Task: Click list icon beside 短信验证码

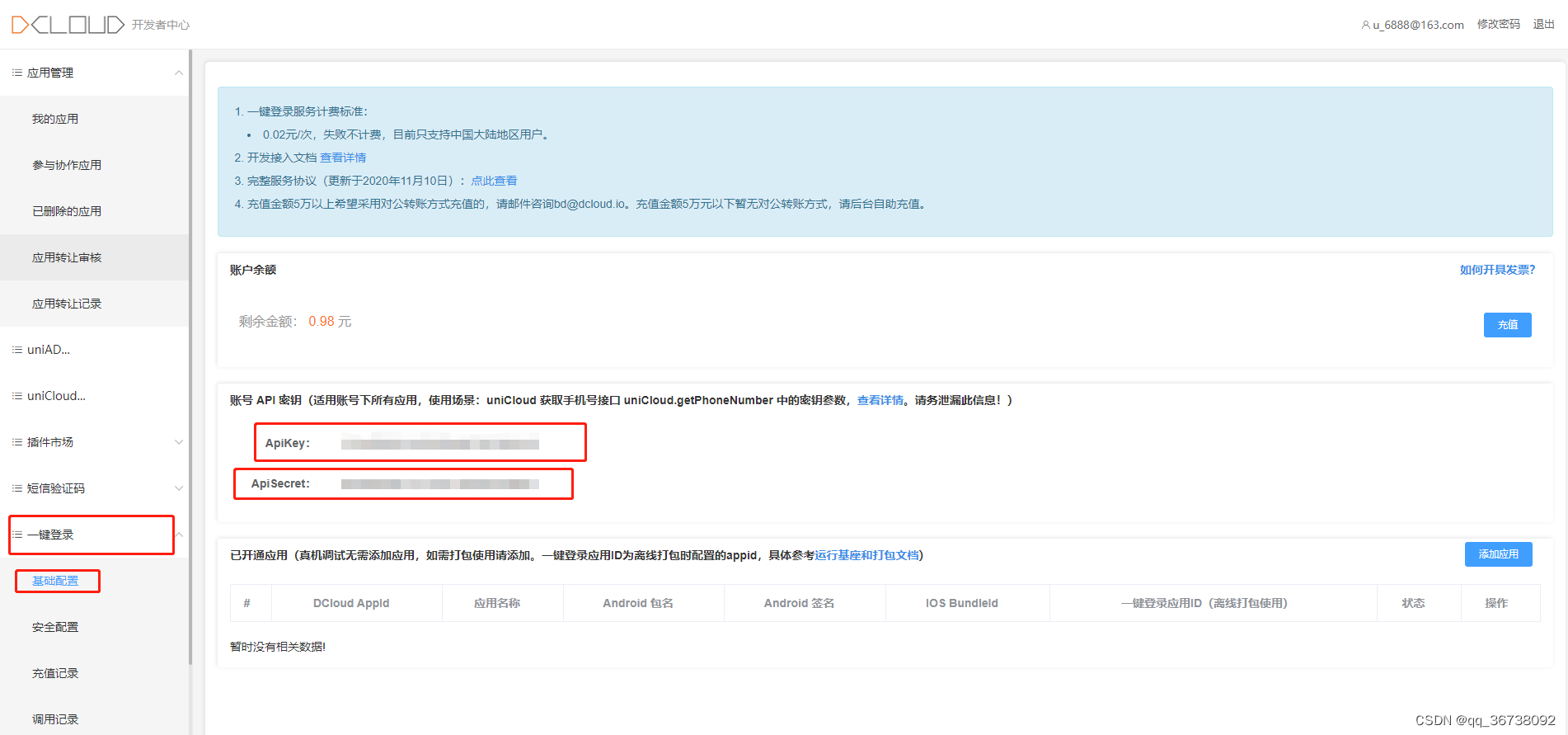Action: point(16,488)
